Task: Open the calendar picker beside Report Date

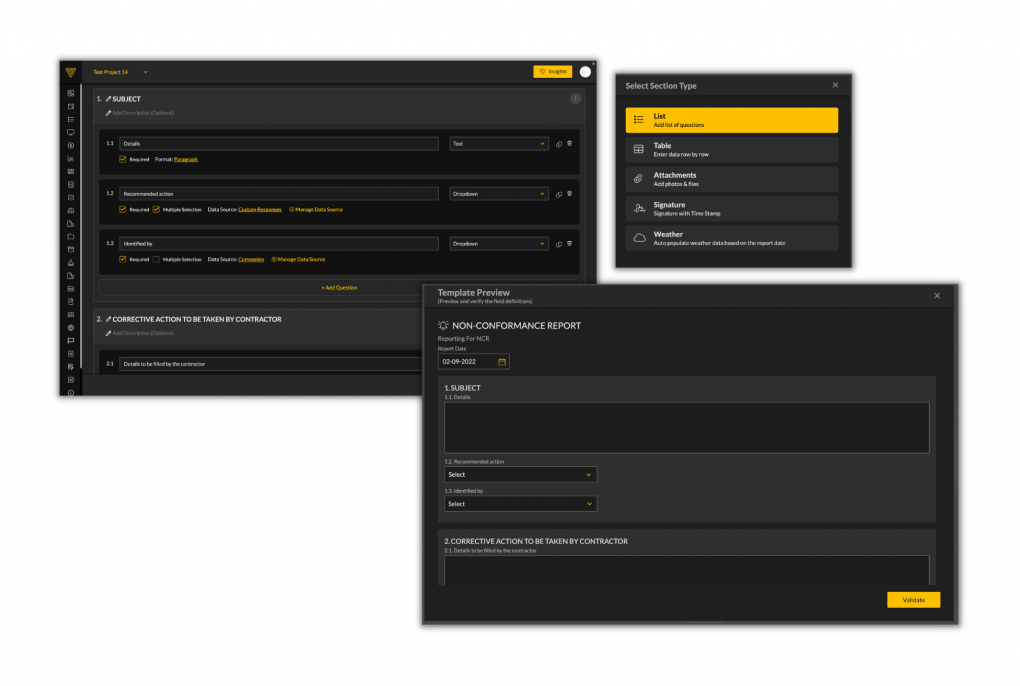Action: coord(502,361)
